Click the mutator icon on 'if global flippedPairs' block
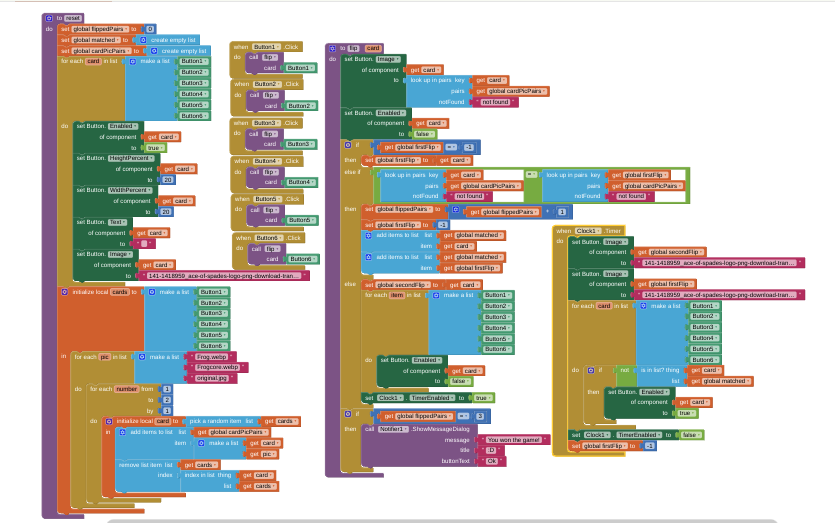The image size is (835, 523). [347, 415]
